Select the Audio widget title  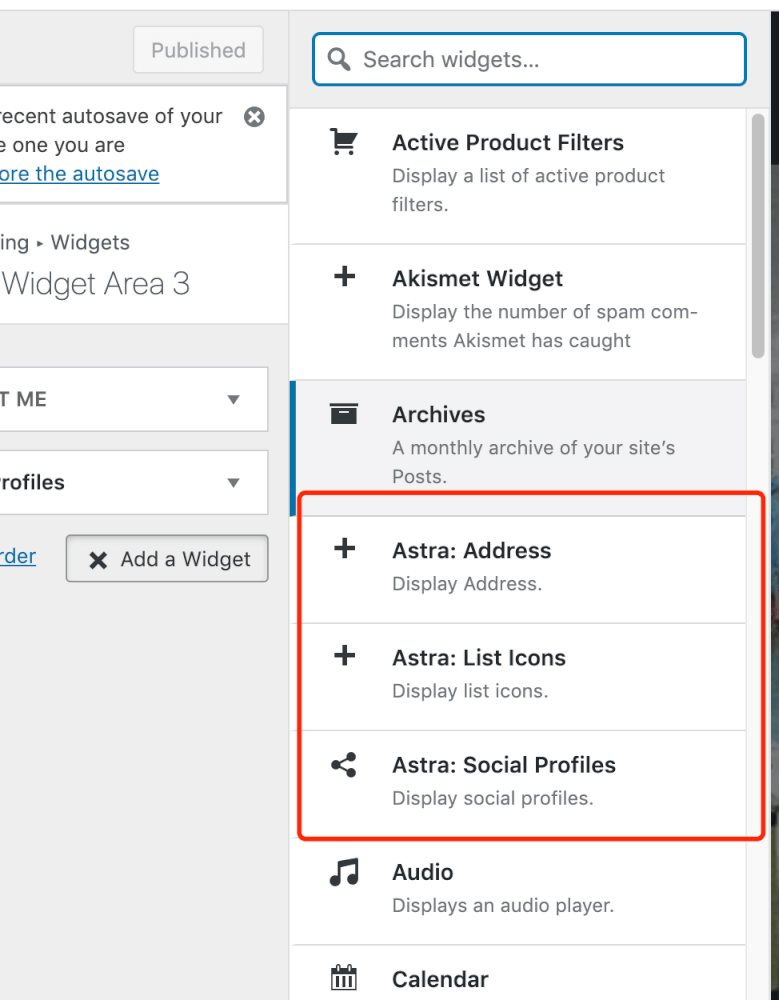423,872
